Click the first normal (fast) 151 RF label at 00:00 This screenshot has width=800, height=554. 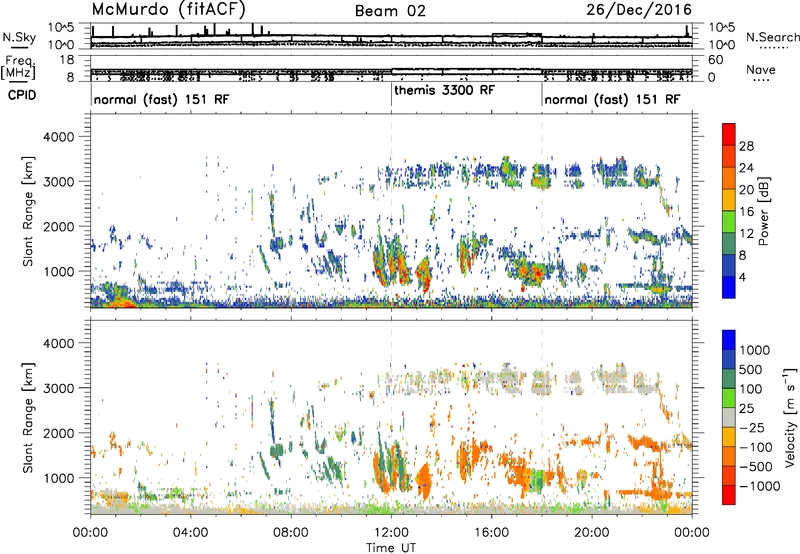pos(162,99)
